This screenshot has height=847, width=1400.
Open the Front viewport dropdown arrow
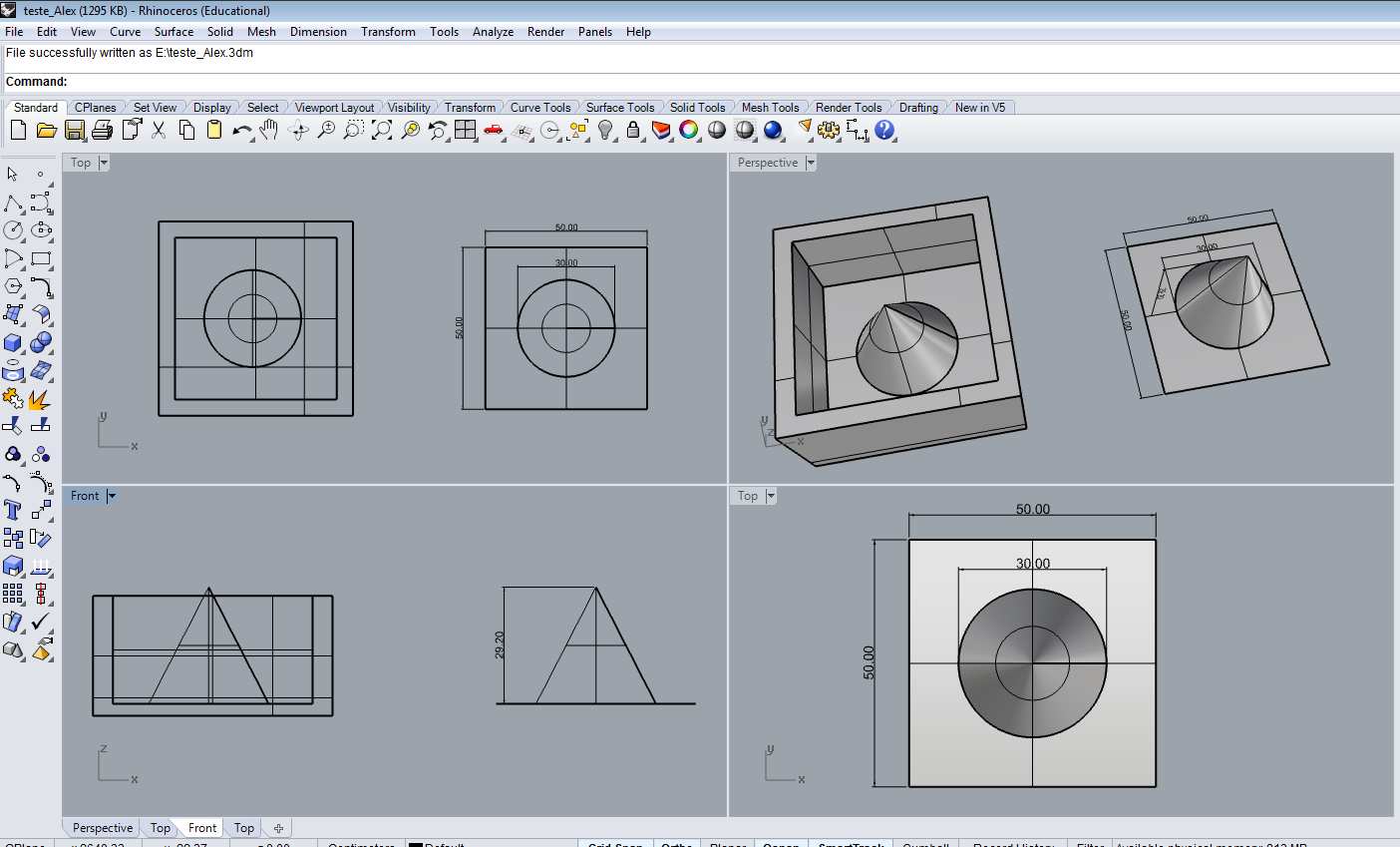tap(112, 496)
